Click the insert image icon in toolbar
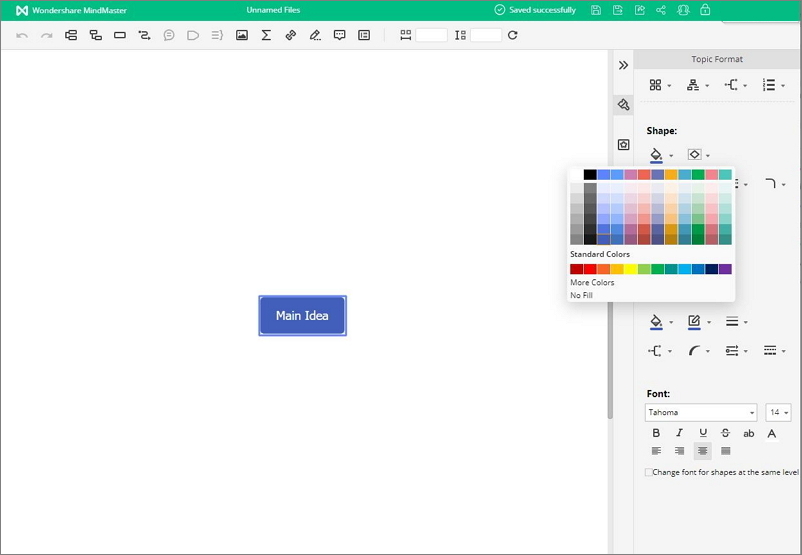802x555 pixels. click(242, 35)
